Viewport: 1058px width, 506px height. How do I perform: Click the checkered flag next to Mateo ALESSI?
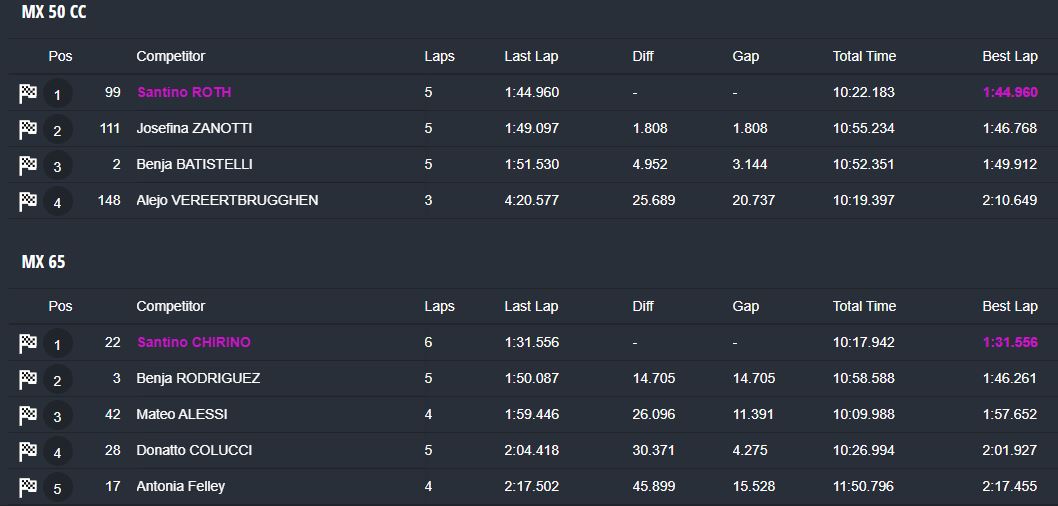[x=28, y=415]
